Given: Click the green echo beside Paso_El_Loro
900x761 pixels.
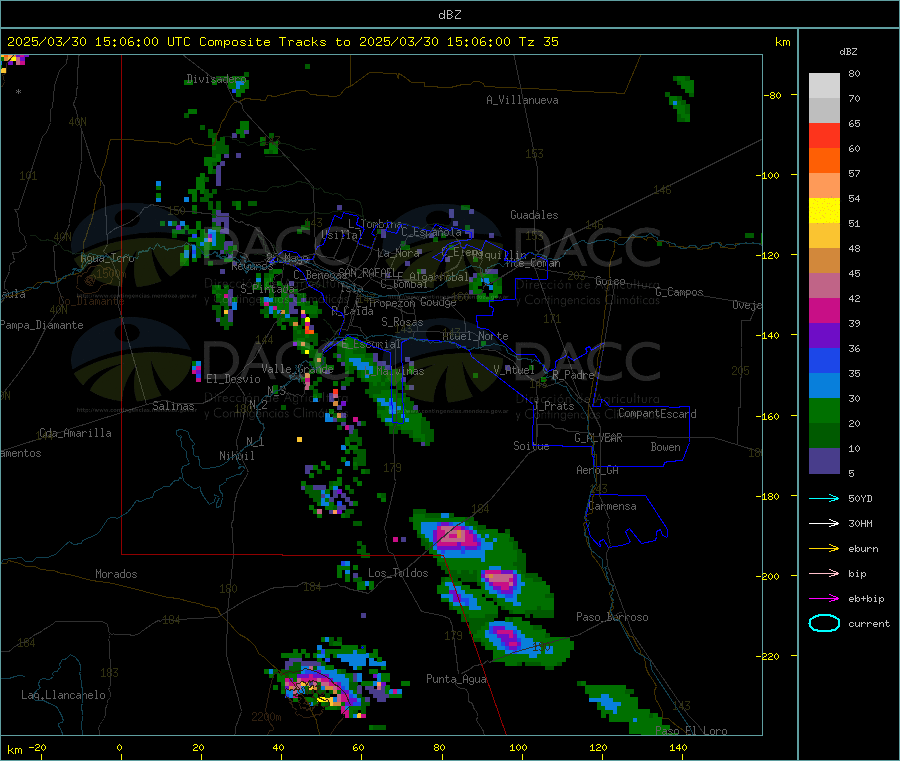Looking at the screenshot, I should [x=623, y=709].
